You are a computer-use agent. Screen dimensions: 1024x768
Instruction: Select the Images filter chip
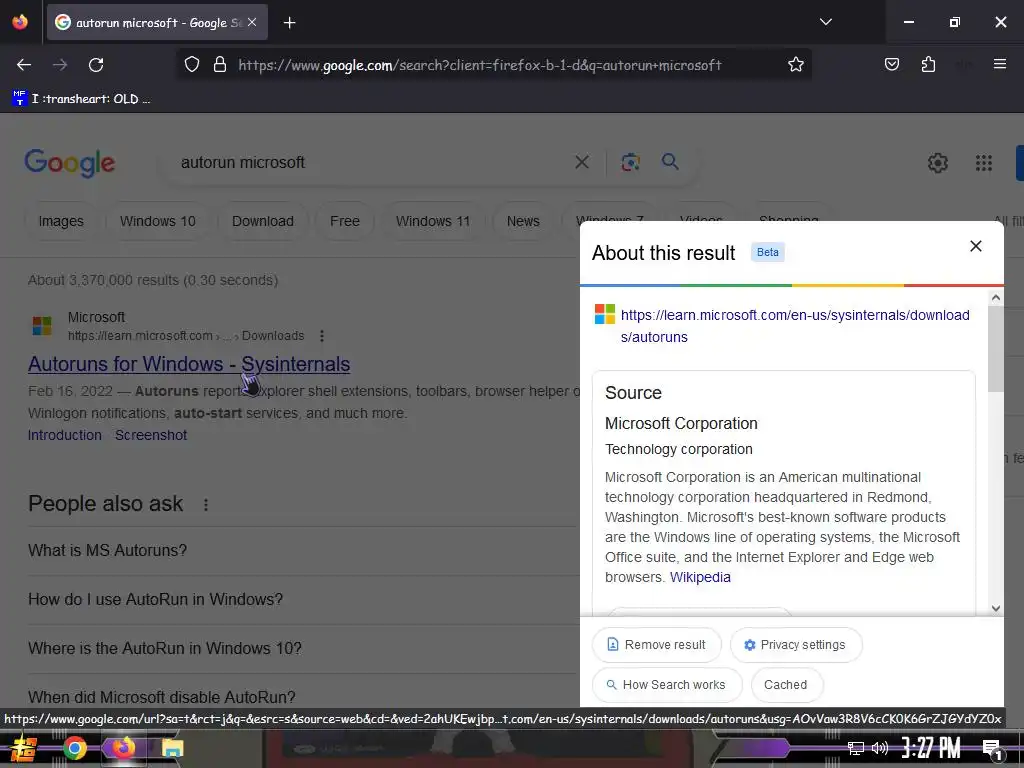click(61, 221)
